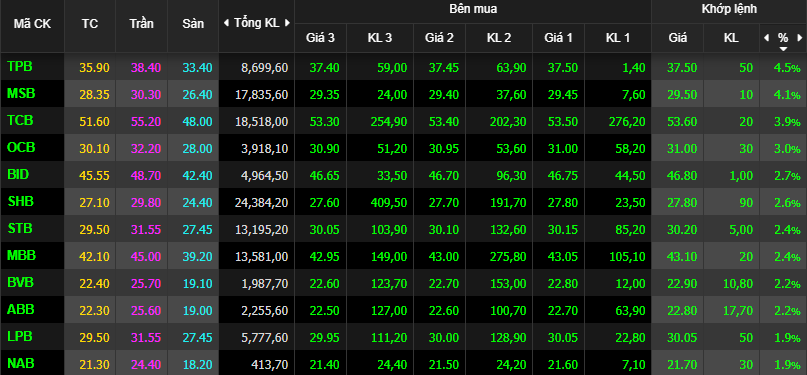807x375 pixels.
Task: Select BVB ticker in the table
Action: [x=20, y=282]
